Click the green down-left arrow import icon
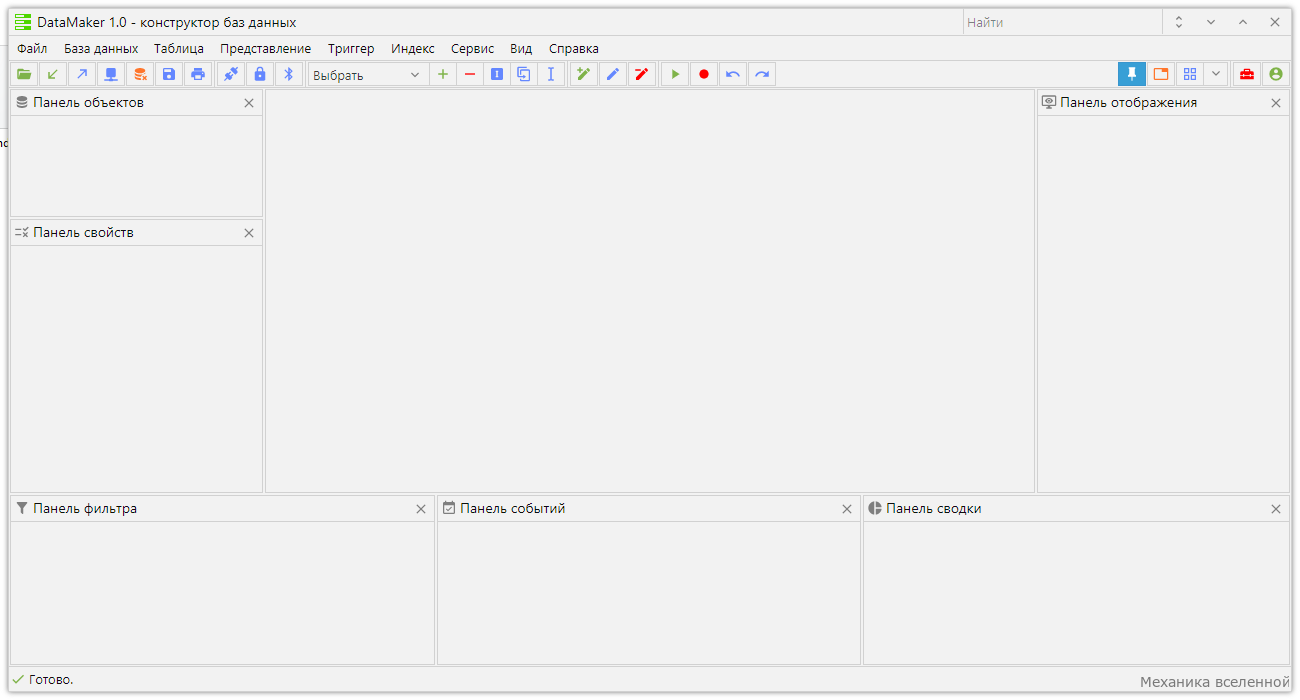 53,74
